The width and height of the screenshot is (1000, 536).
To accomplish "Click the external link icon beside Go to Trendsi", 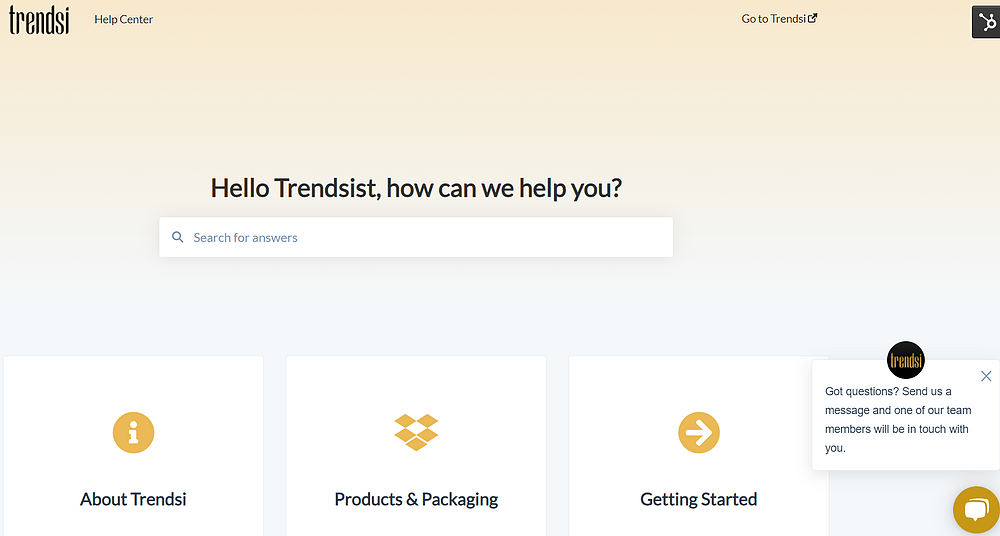I will (812, 19).
